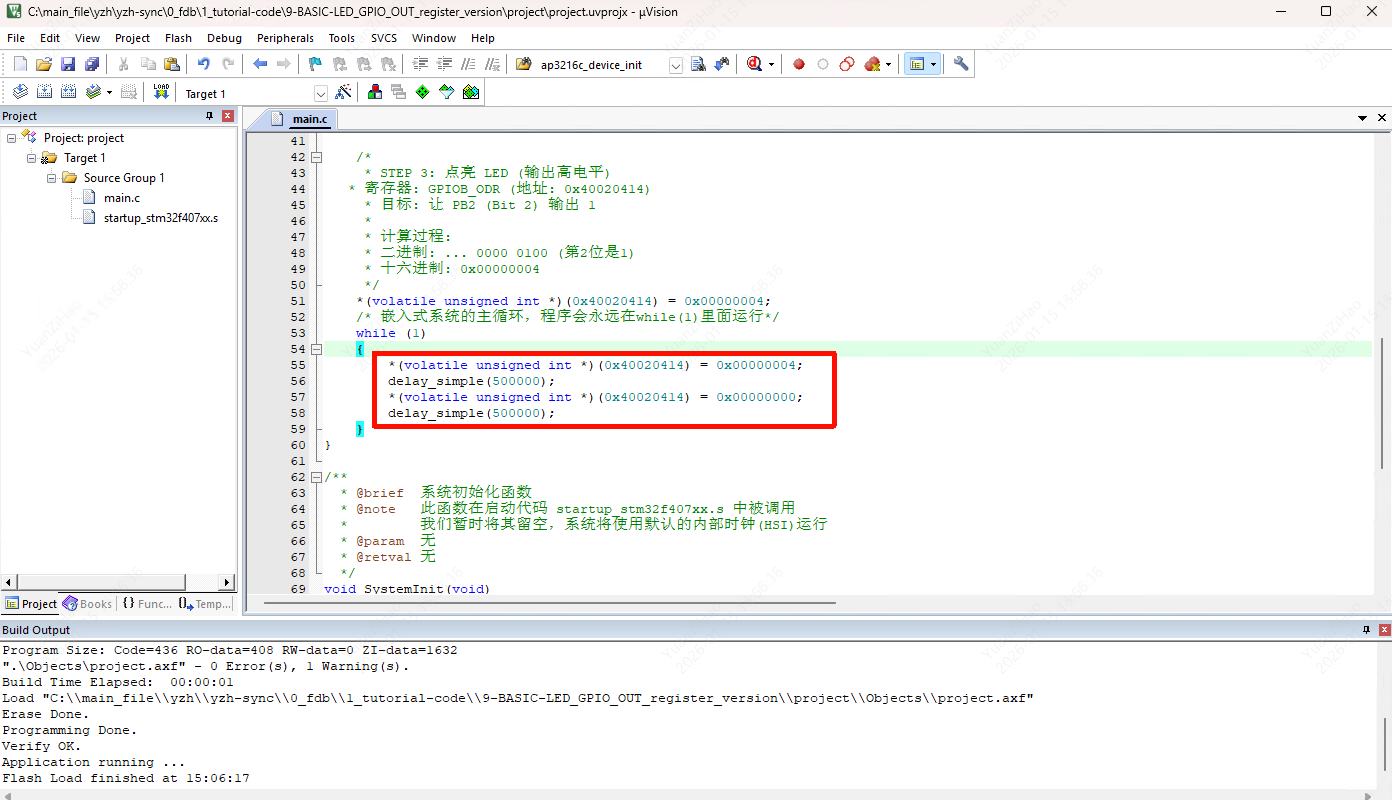
Task: Open the Flash menu
Action: (x=178, y=38)
